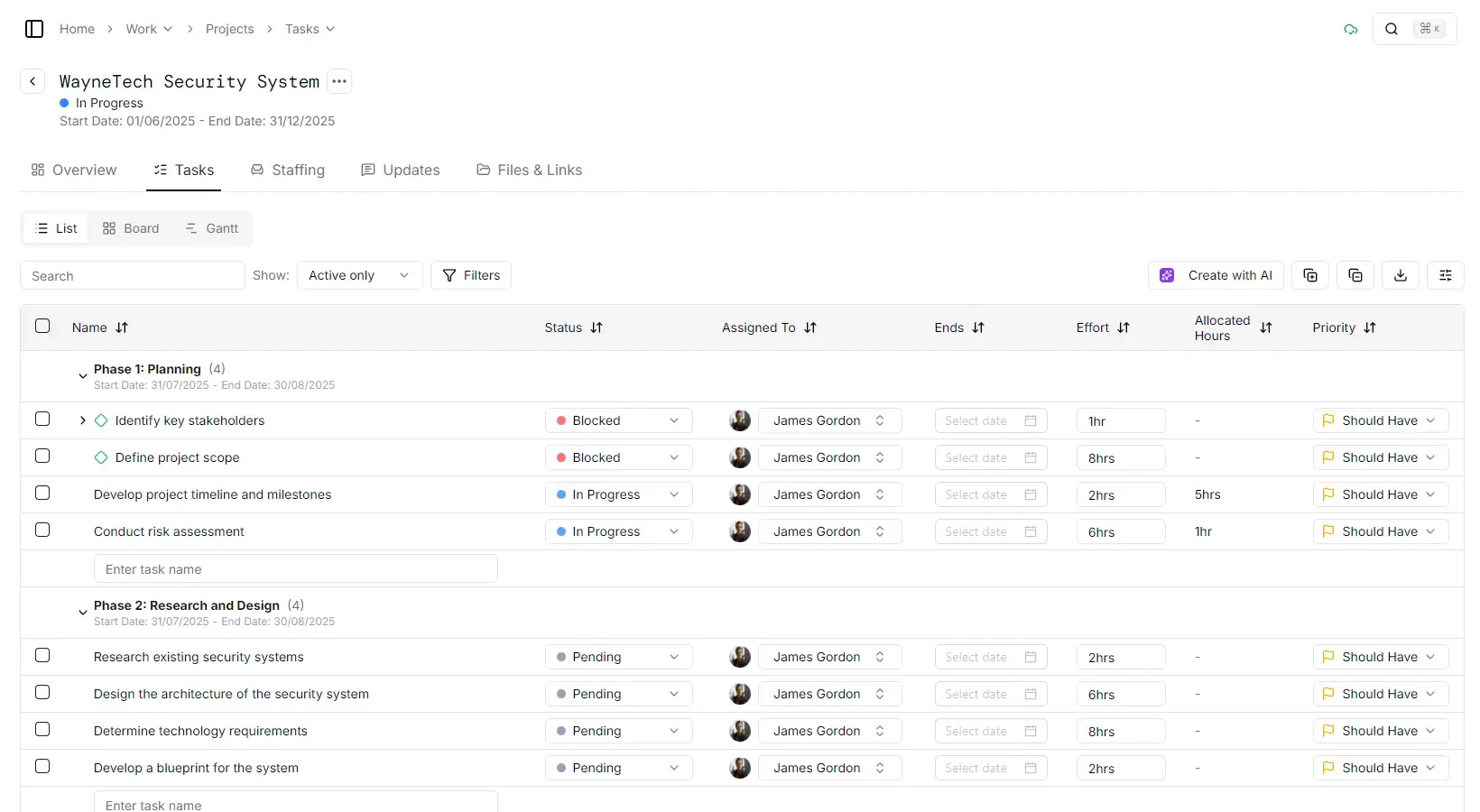Check the Develop project timeline and milestones checkbox

42,493
